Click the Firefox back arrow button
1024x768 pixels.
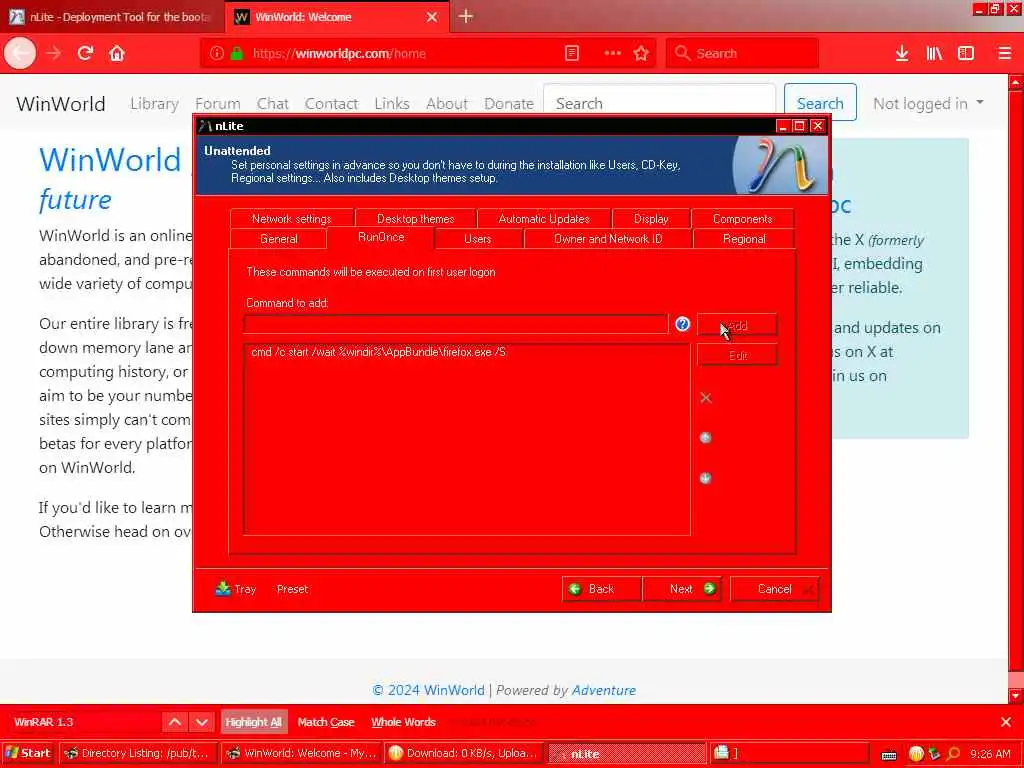(20, 53)
